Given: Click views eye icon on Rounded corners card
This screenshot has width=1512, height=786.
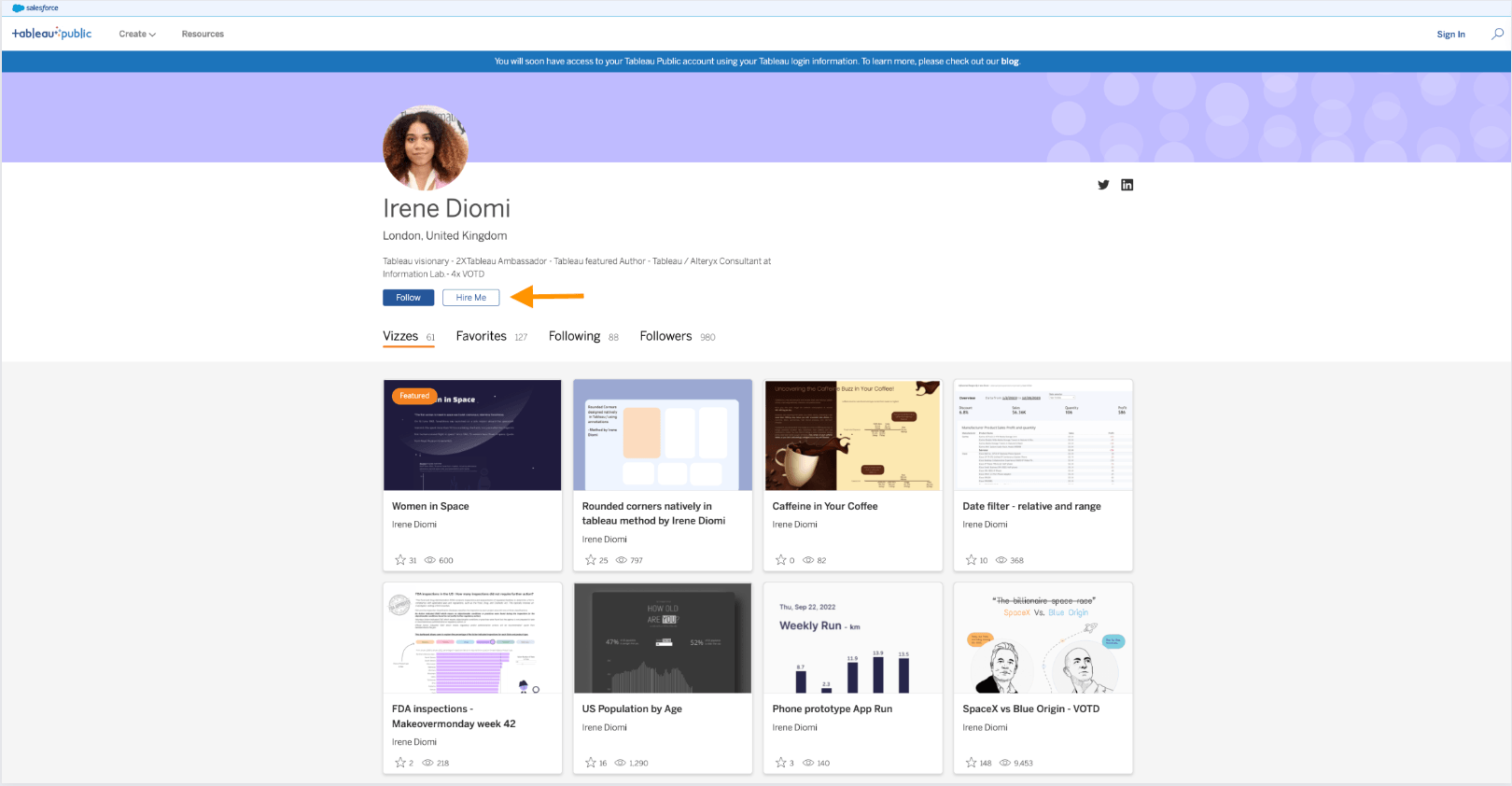Looking at the screenshot, I should pyautogui.click(x=622, y=560).
